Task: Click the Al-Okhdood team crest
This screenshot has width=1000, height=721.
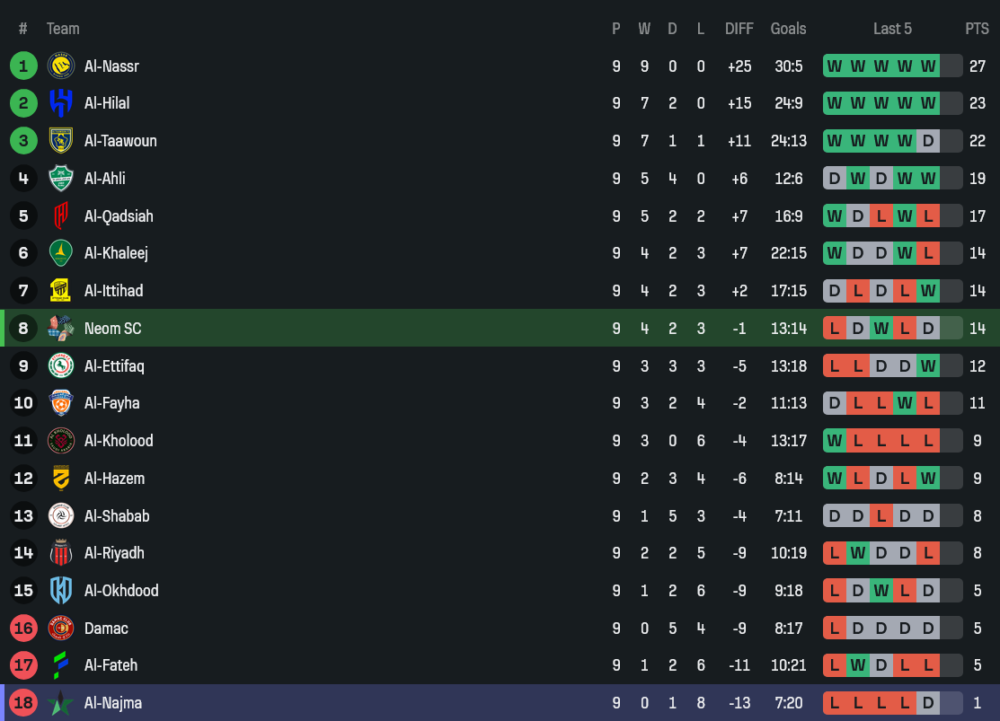Action: pyautogui.click(x=61, y=590)
